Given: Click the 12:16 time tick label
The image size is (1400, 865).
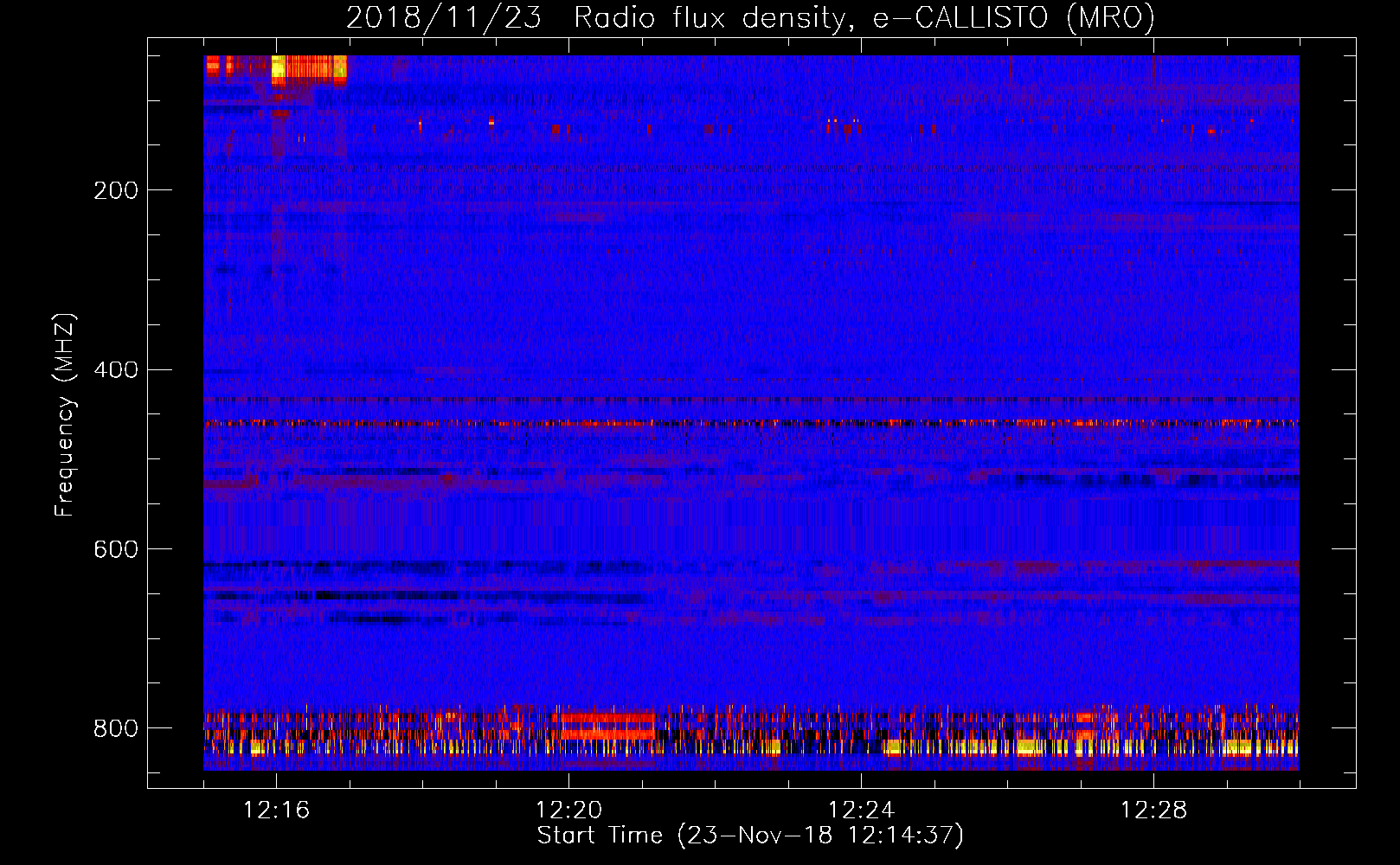Looking at the screenshot, I should pyautogui.click(x=276, y=811).
